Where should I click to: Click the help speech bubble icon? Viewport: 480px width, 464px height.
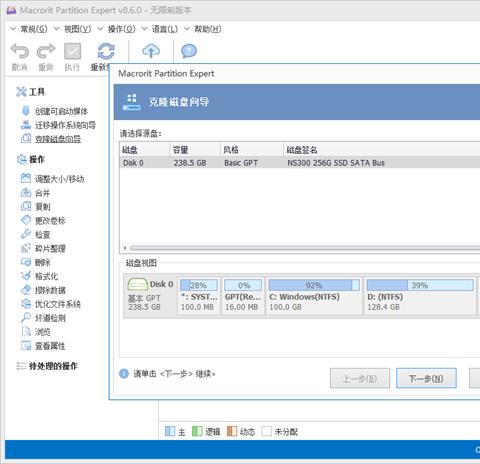point(189,51)
